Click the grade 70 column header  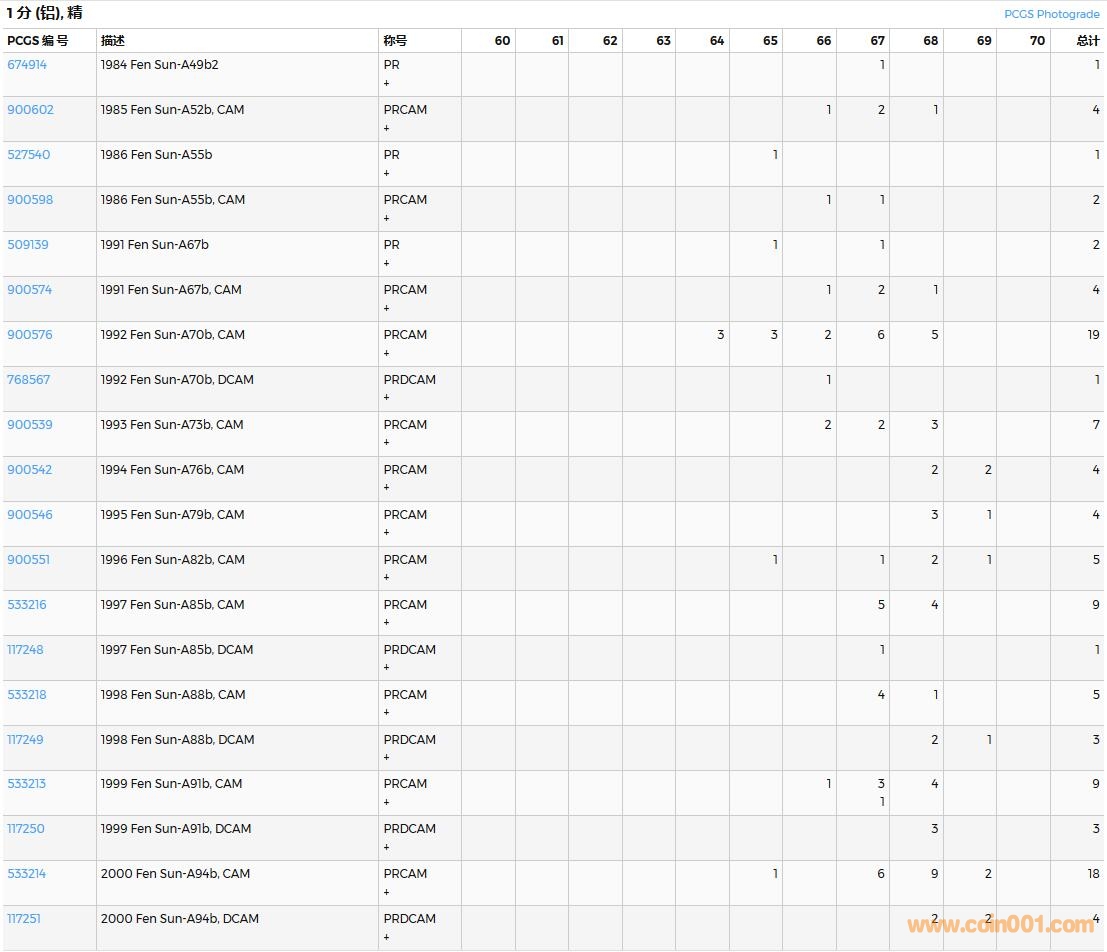1037,41
